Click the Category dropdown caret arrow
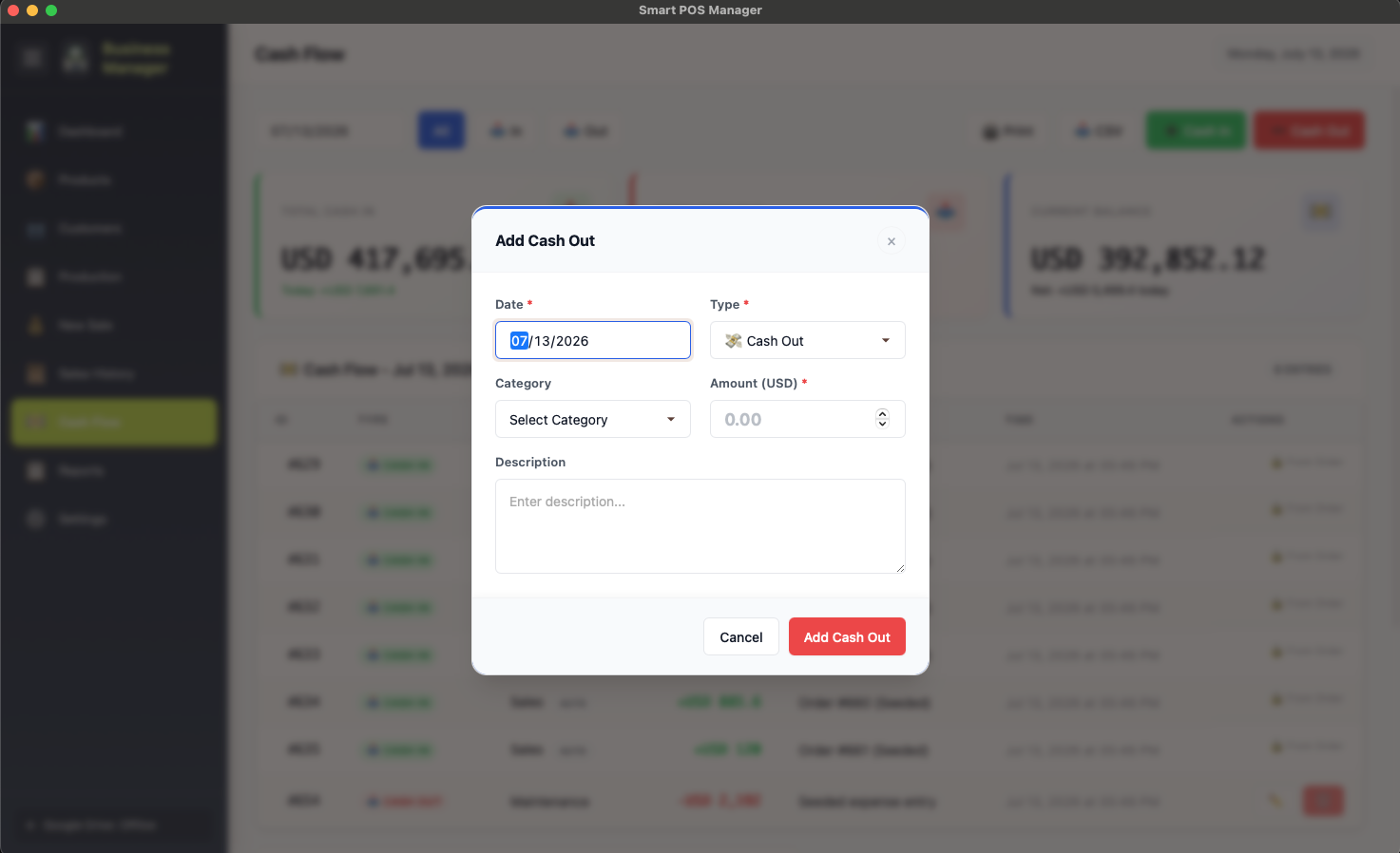Image resolution: width=1400 pixels, height=853 pixels. (671, 419)
